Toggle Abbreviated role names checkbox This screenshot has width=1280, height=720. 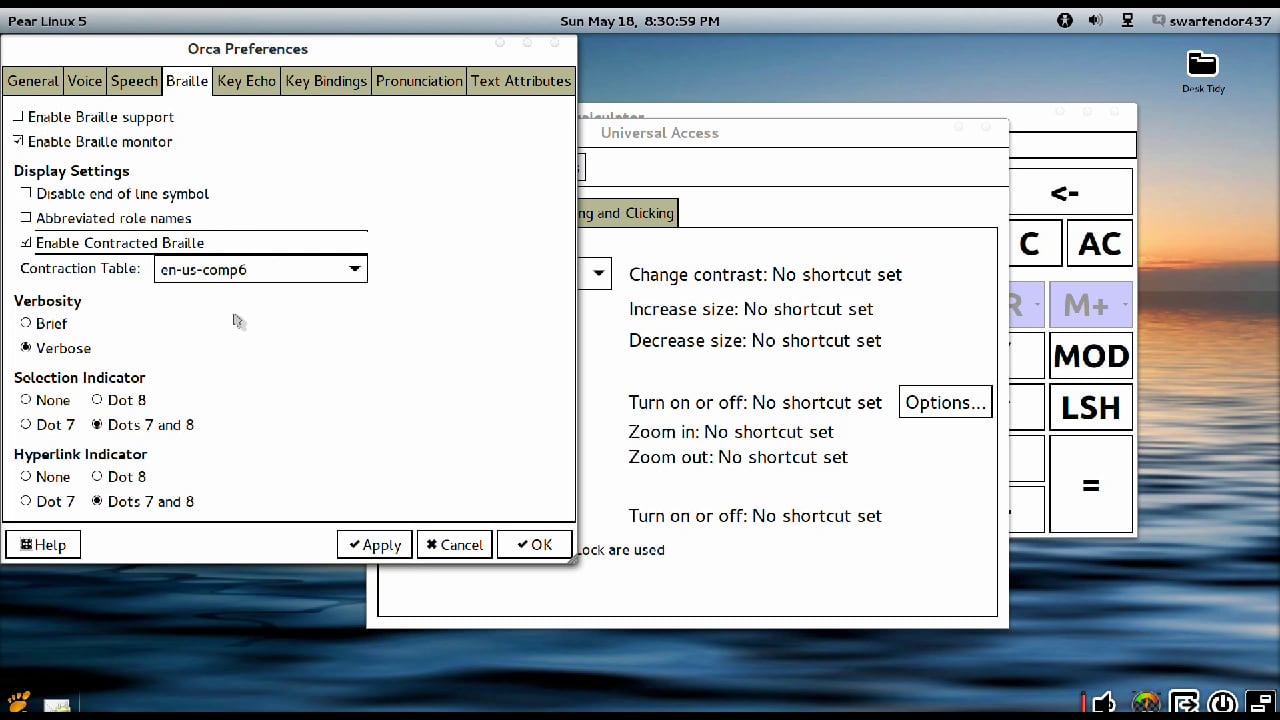26,218
